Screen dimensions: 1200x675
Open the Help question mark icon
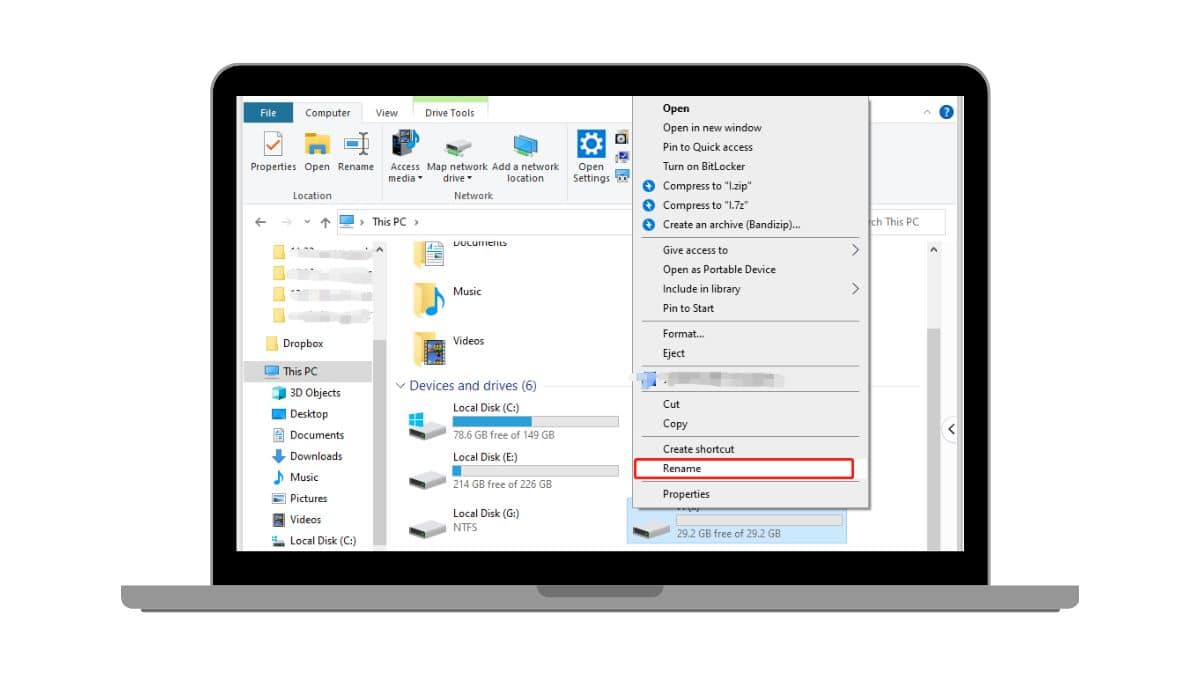[945, 111]
